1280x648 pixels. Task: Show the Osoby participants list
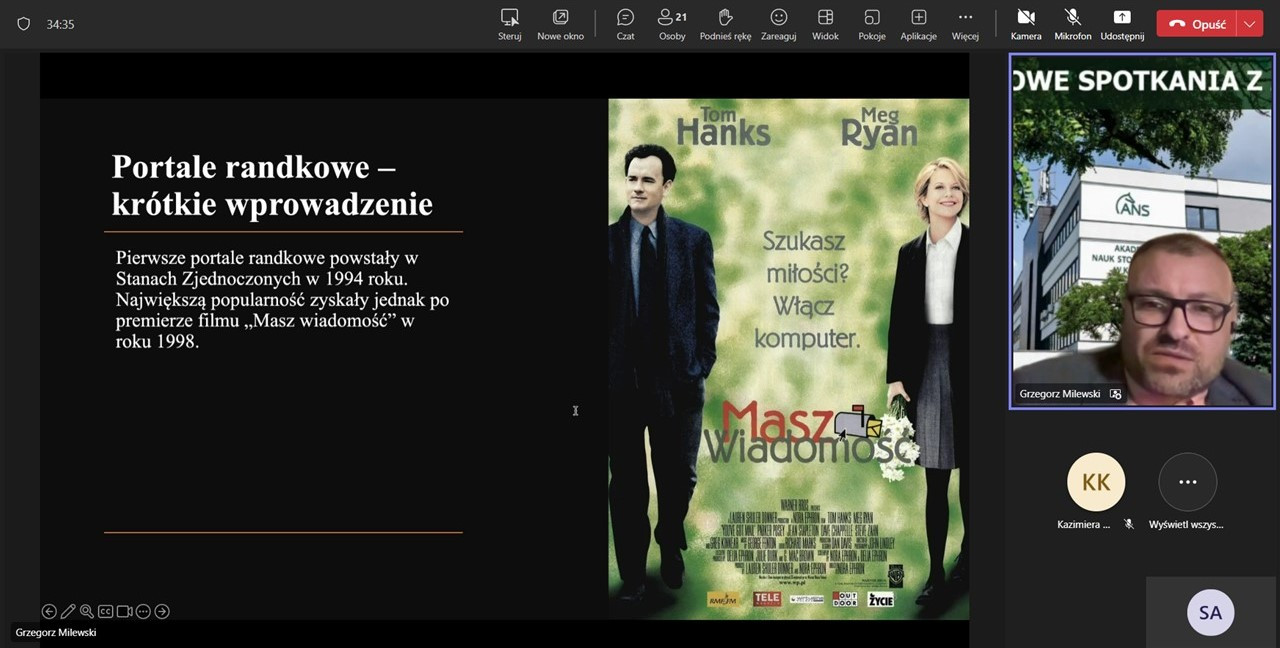pos(672,24)
